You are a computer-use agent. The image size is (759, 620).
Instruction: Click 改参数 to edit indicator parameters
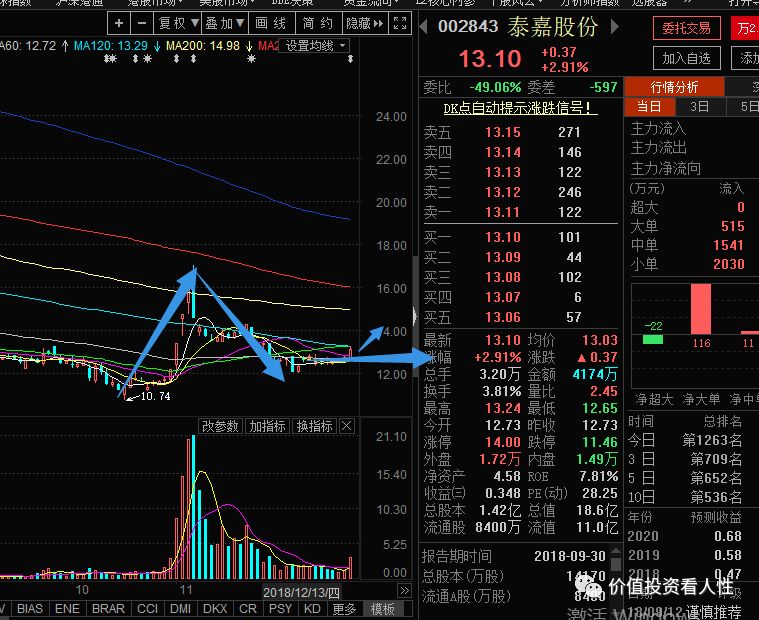[x=220, y=426]
